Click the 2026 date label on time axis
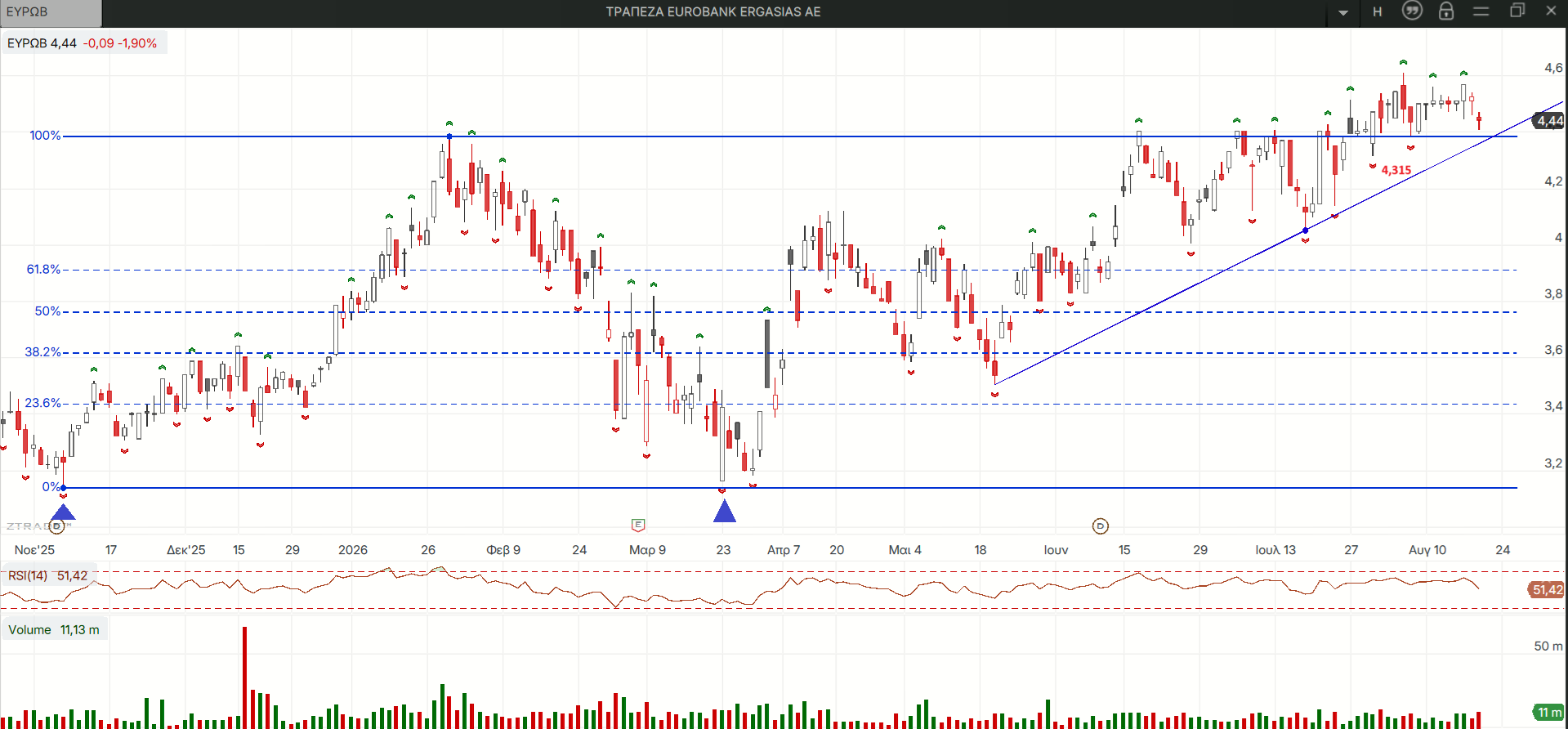The height and width of the screenshot is (729, 1568). tap(353, 550)
